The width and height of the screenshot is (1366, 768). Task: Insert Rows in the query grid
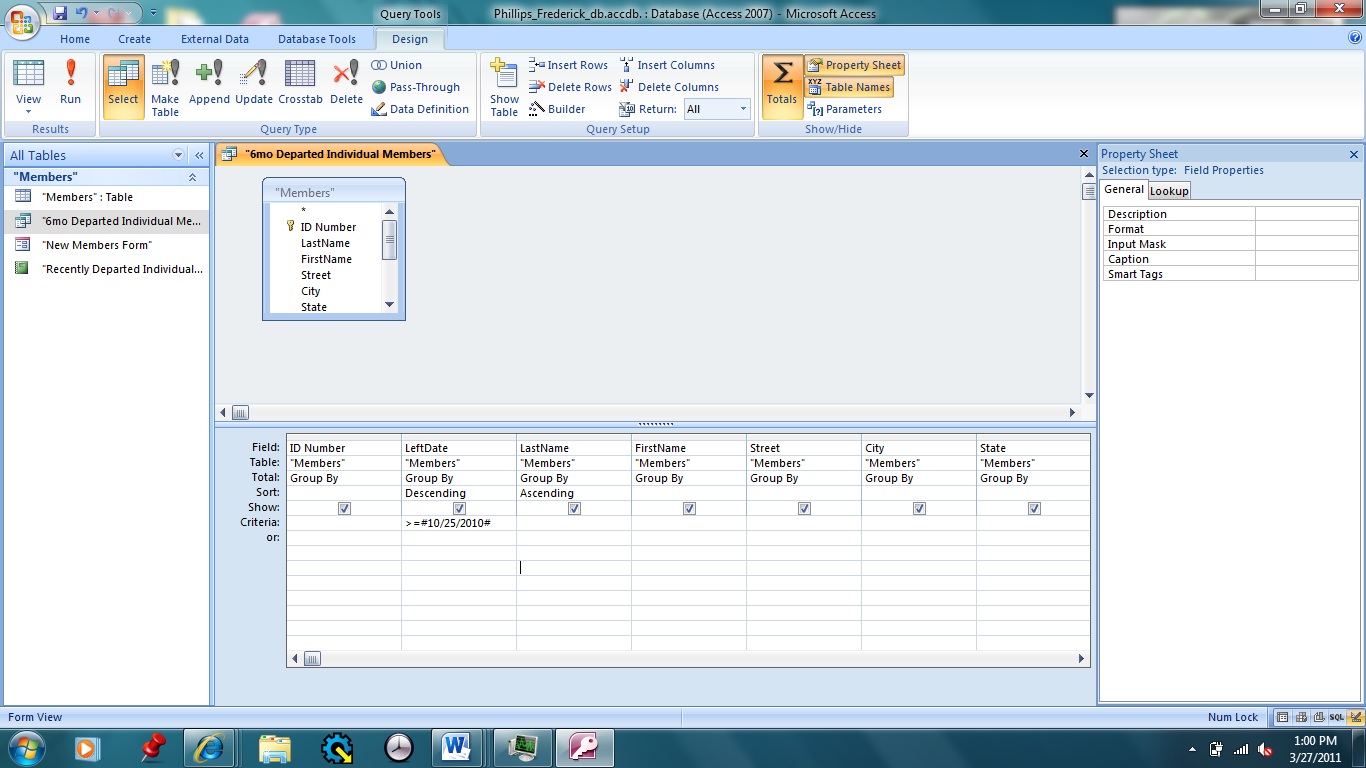click(568, 65)
